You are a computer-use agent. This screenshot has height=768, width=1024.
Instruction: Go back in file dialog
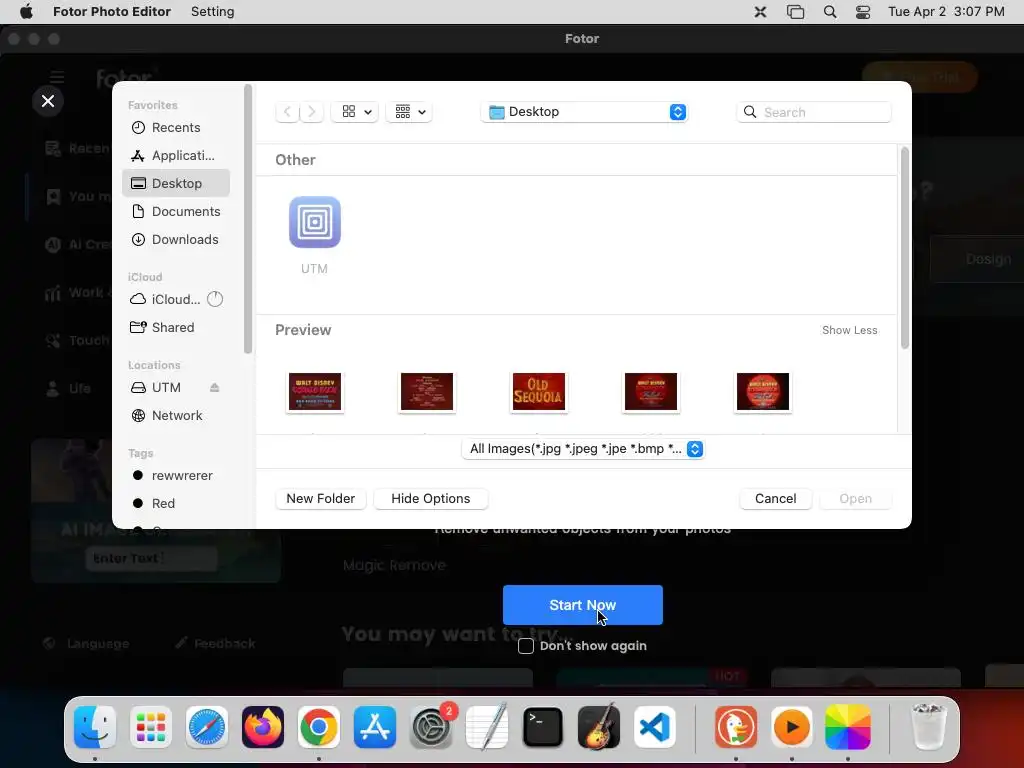tap(287, 112)
